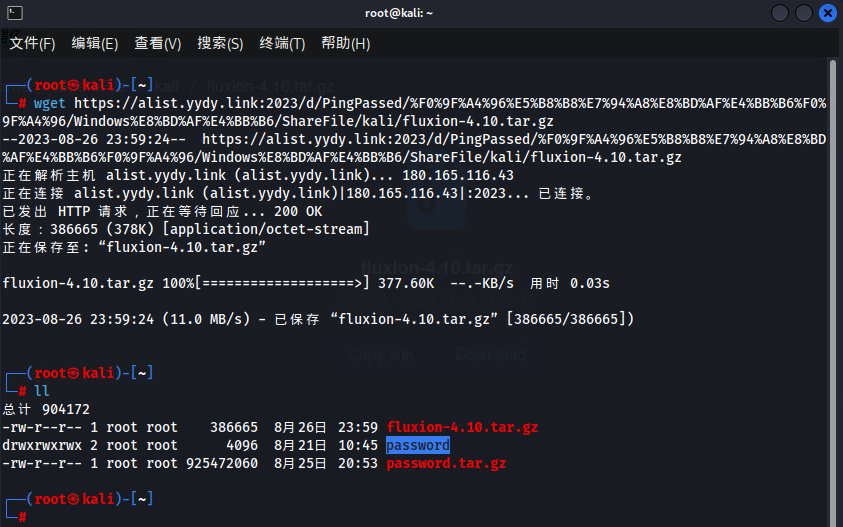Click the 已连接。 text
The width and height of the screenshot is (843, 527).
click(x=567, y=194)
